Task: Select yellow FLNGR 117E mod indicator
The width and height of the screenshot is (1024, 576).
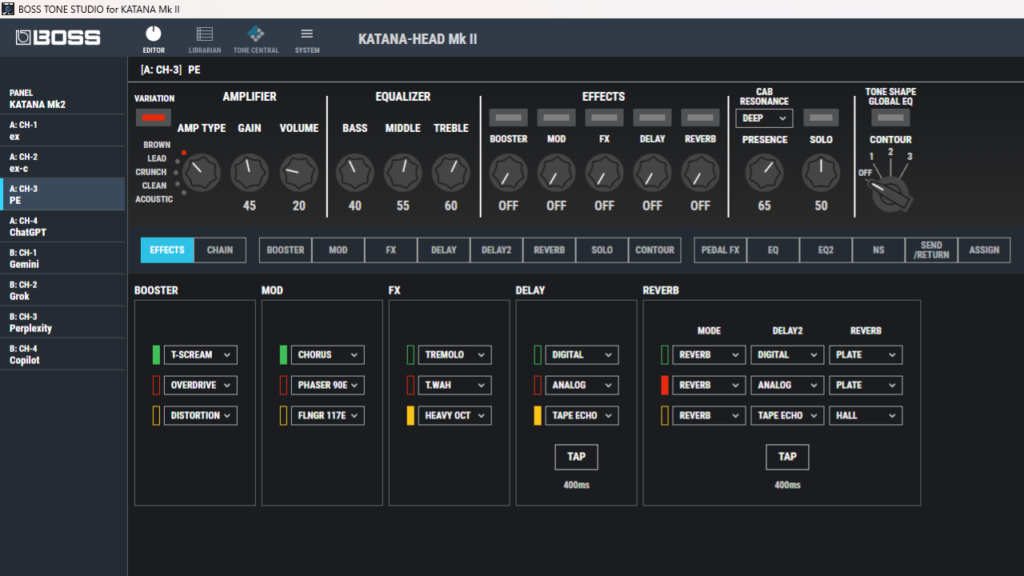Action: click(283, 415)
